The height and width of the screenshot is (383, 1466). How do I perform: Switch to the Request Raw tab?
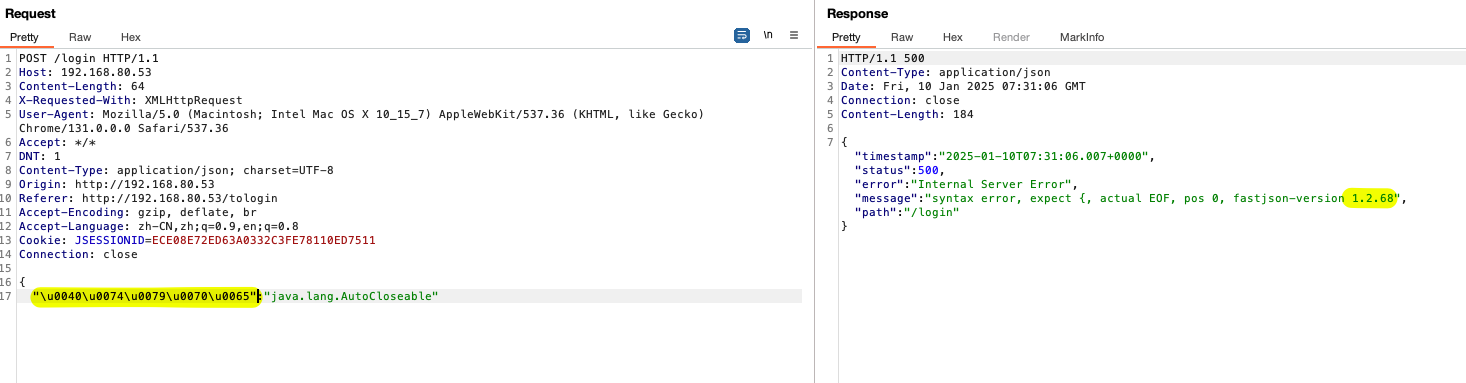click(80, 37)
